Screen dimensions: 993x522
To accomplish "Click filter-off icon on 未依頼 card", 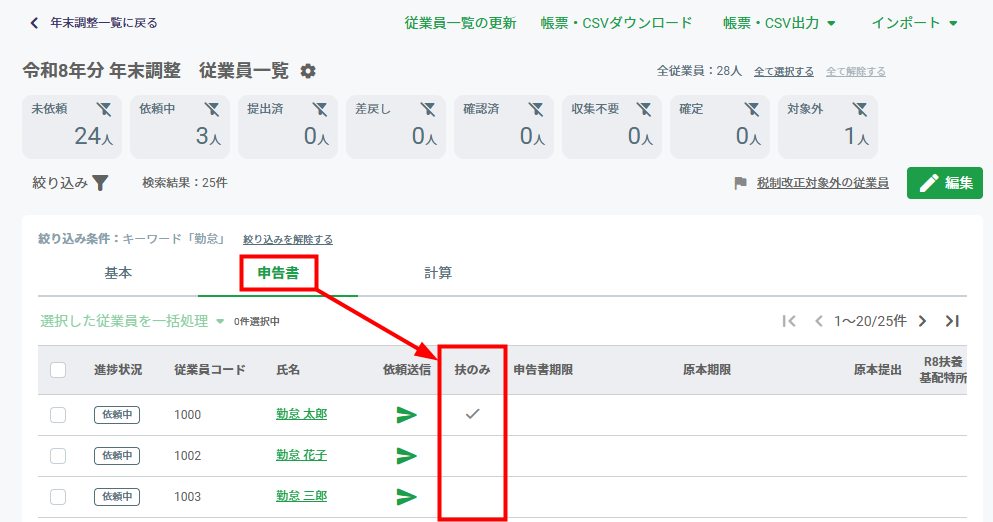I will pos(104,110).
